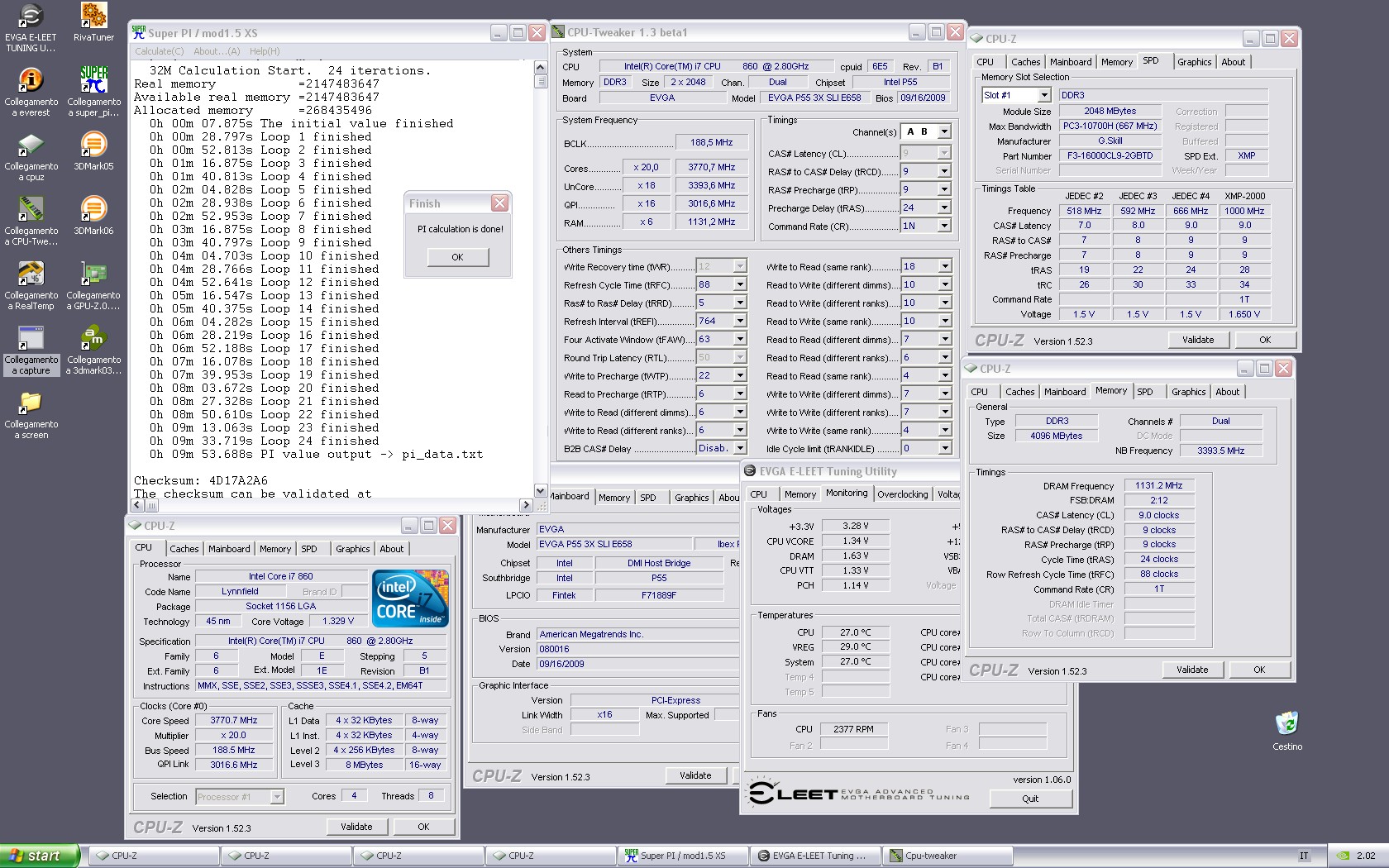Viewport: 1389px width, 868px height.
Task: Click right arrow of Super PI horizontal scrollbar
Action: (526, 505)
